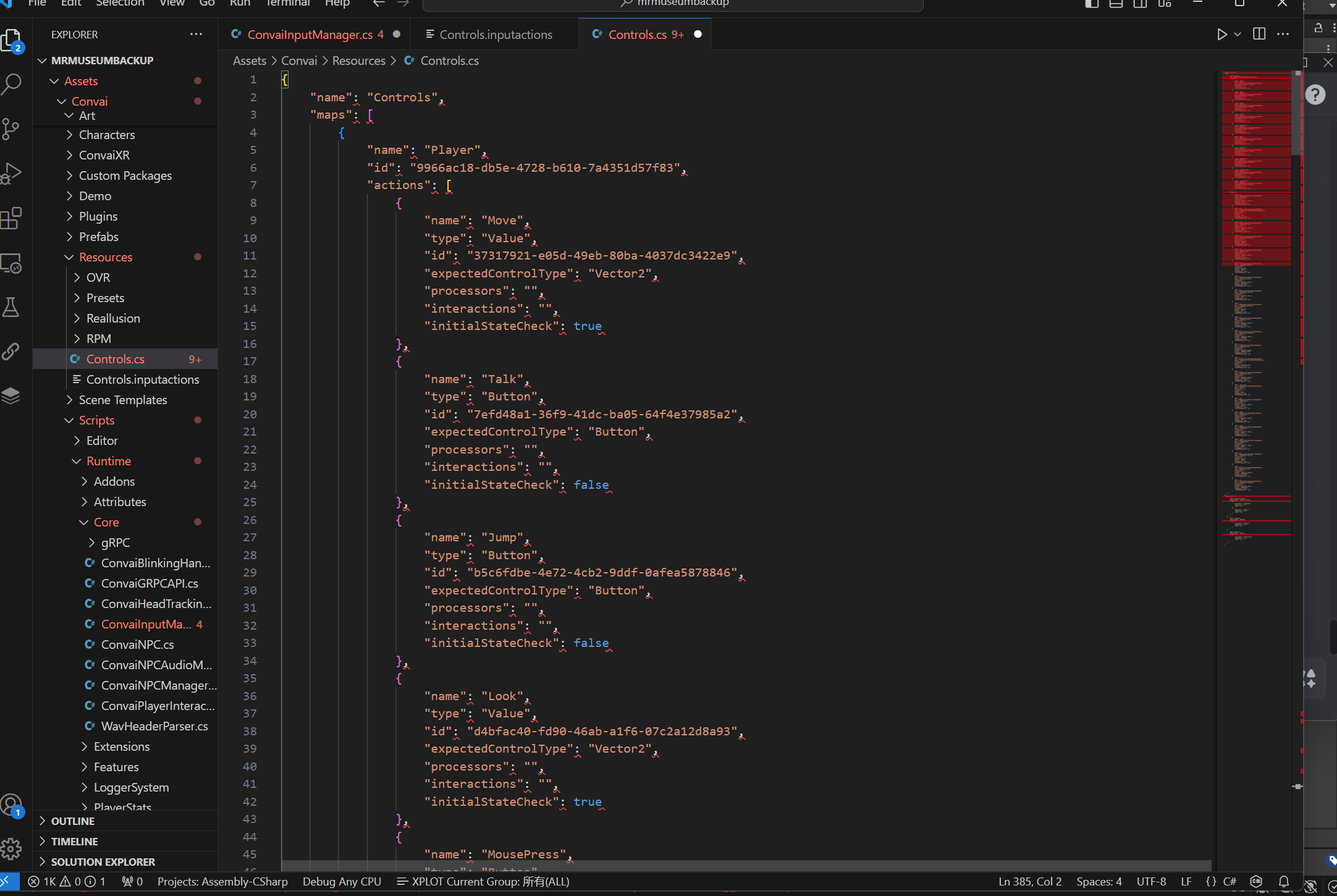
Task: Toggle the Secondary Side Bar layout button
Action: (1140, 4)
